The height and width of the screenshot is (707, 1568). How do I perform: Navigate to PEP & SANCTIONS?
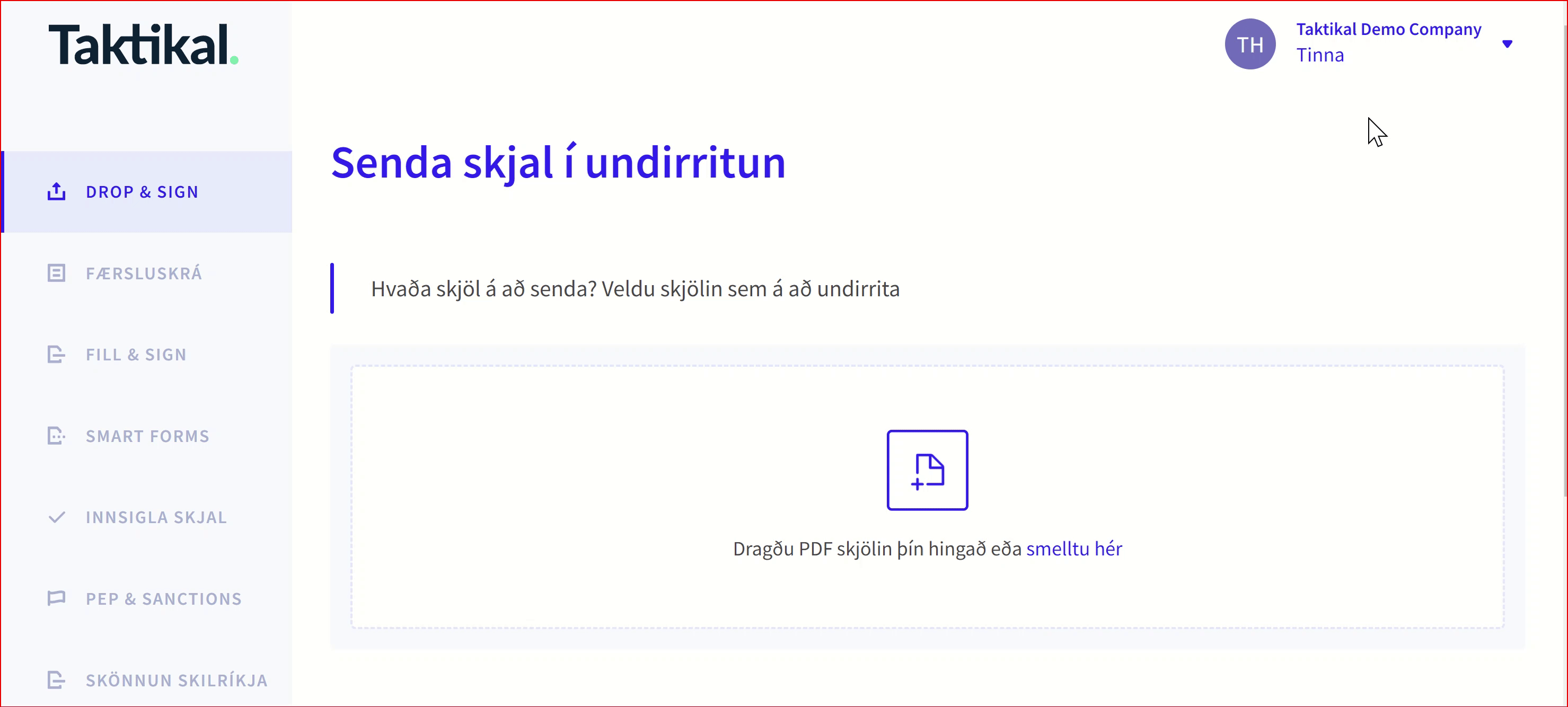click(147, 599)
